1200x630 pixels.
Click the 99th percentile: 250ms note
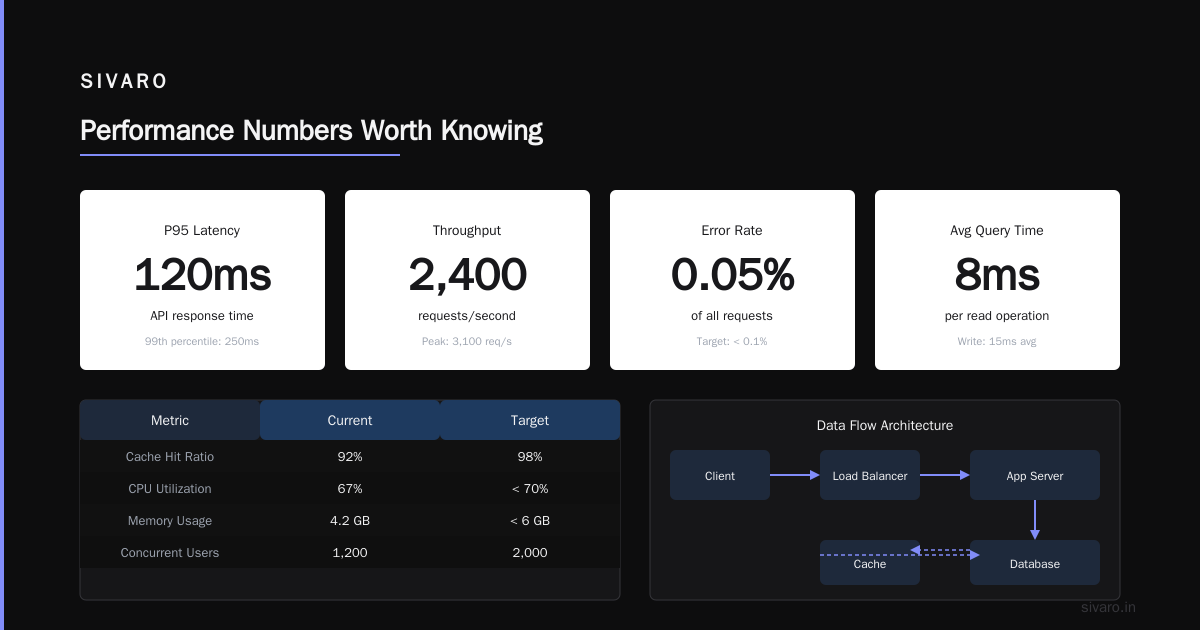(x=202, y=341)
